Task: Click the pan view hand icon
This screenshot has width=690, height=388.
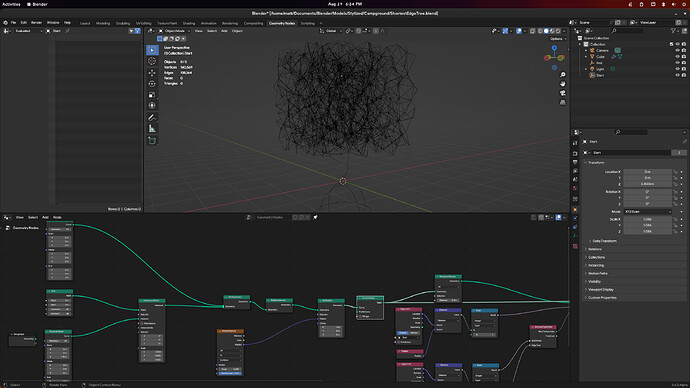Action: pyautogui.click(x=562, y=84)
